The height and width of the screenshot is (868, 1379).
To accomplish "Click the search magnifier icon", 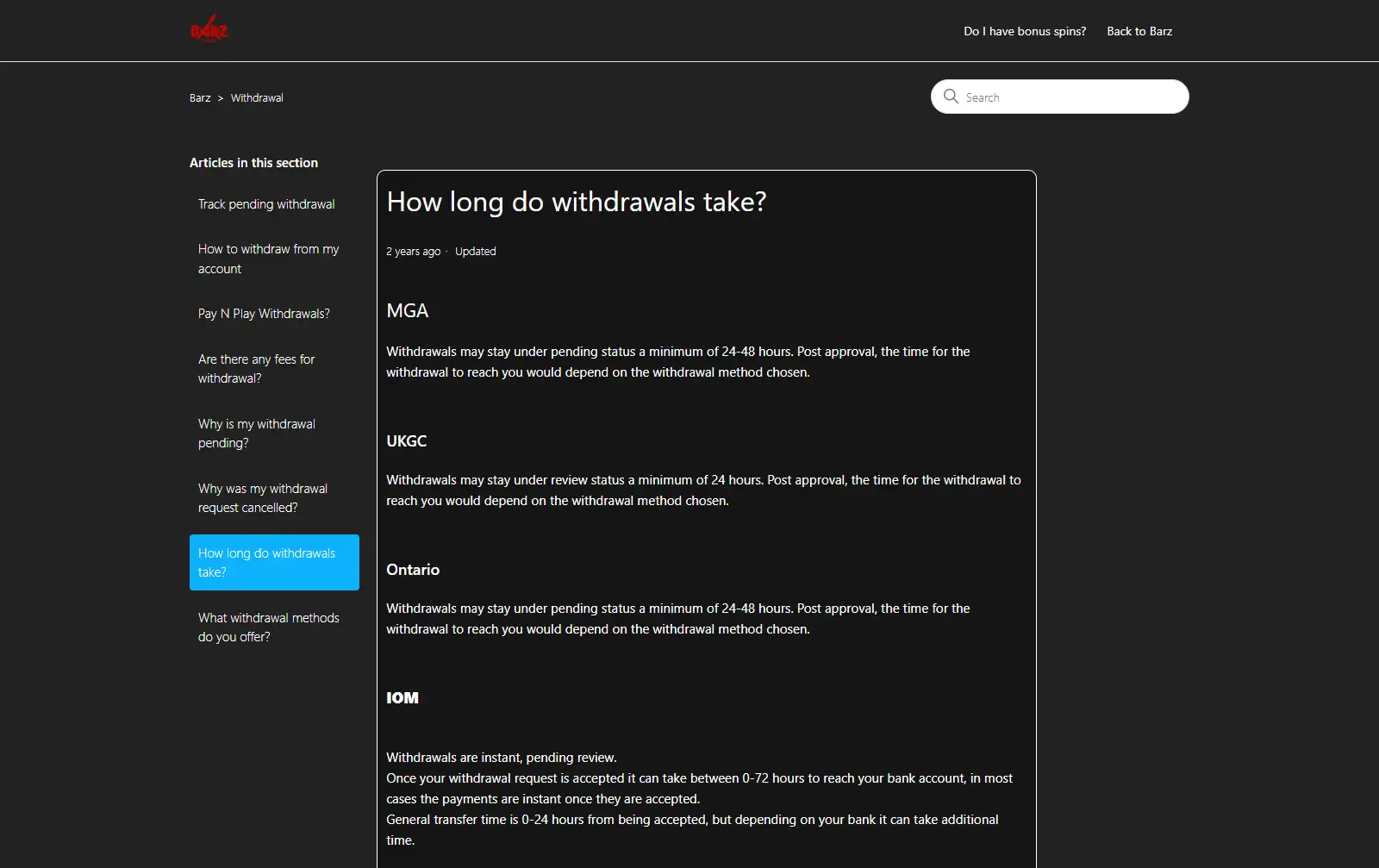I will (951, 97).
